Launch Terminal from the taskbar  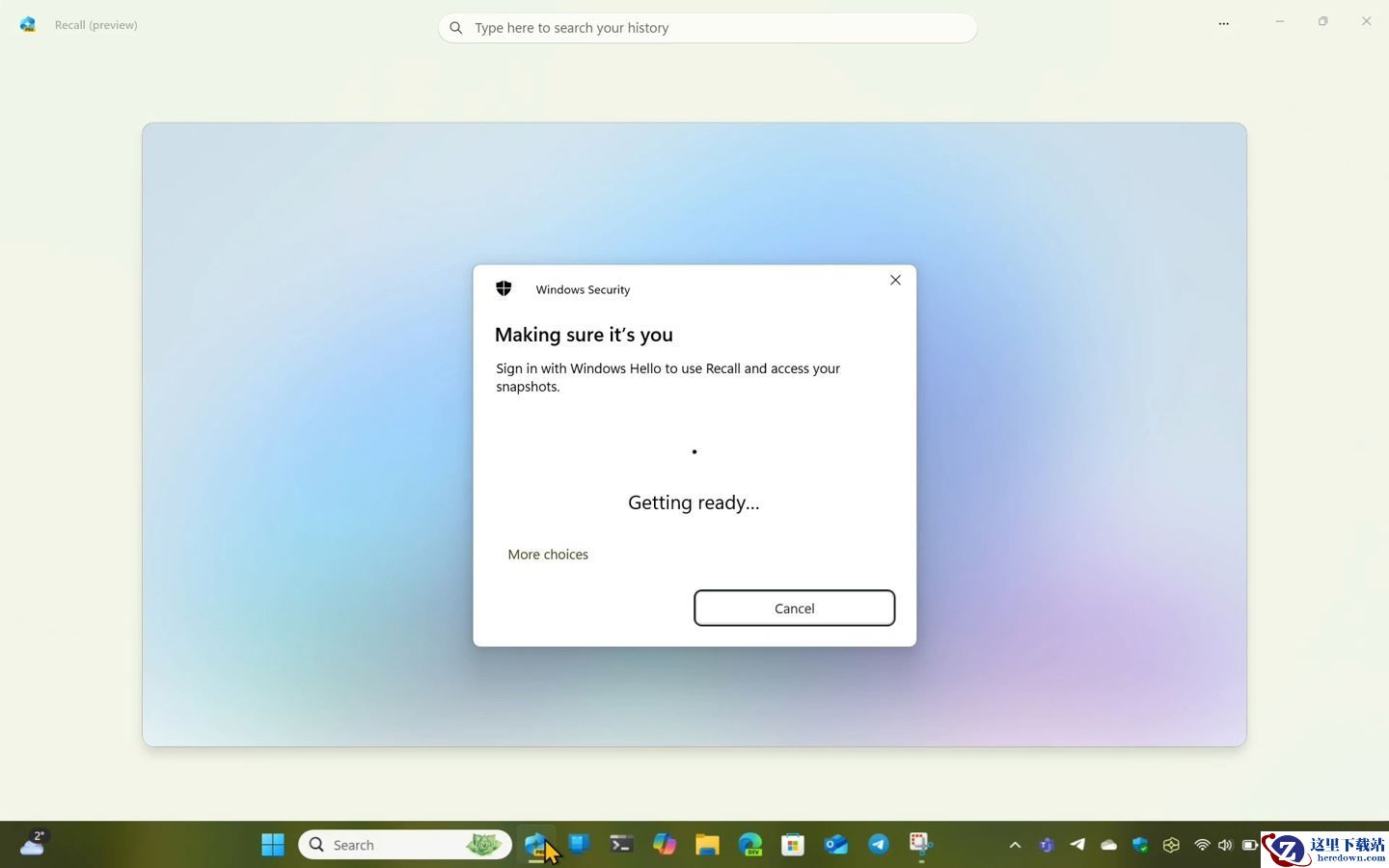[x=621, y=845]
